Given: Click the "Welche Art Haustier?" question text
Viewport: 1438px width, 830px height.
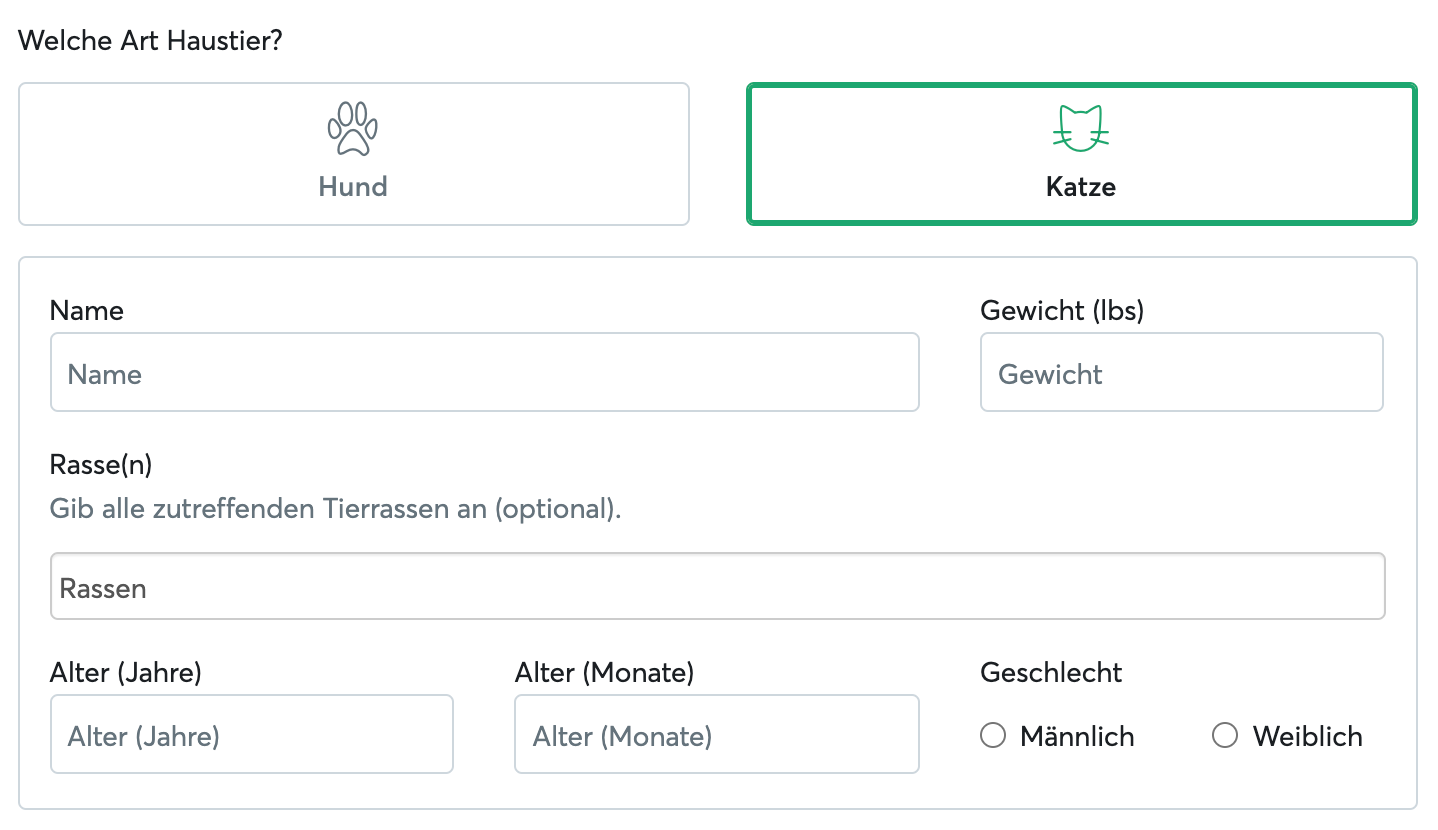Looking at the screenshot, I should 150,42.
